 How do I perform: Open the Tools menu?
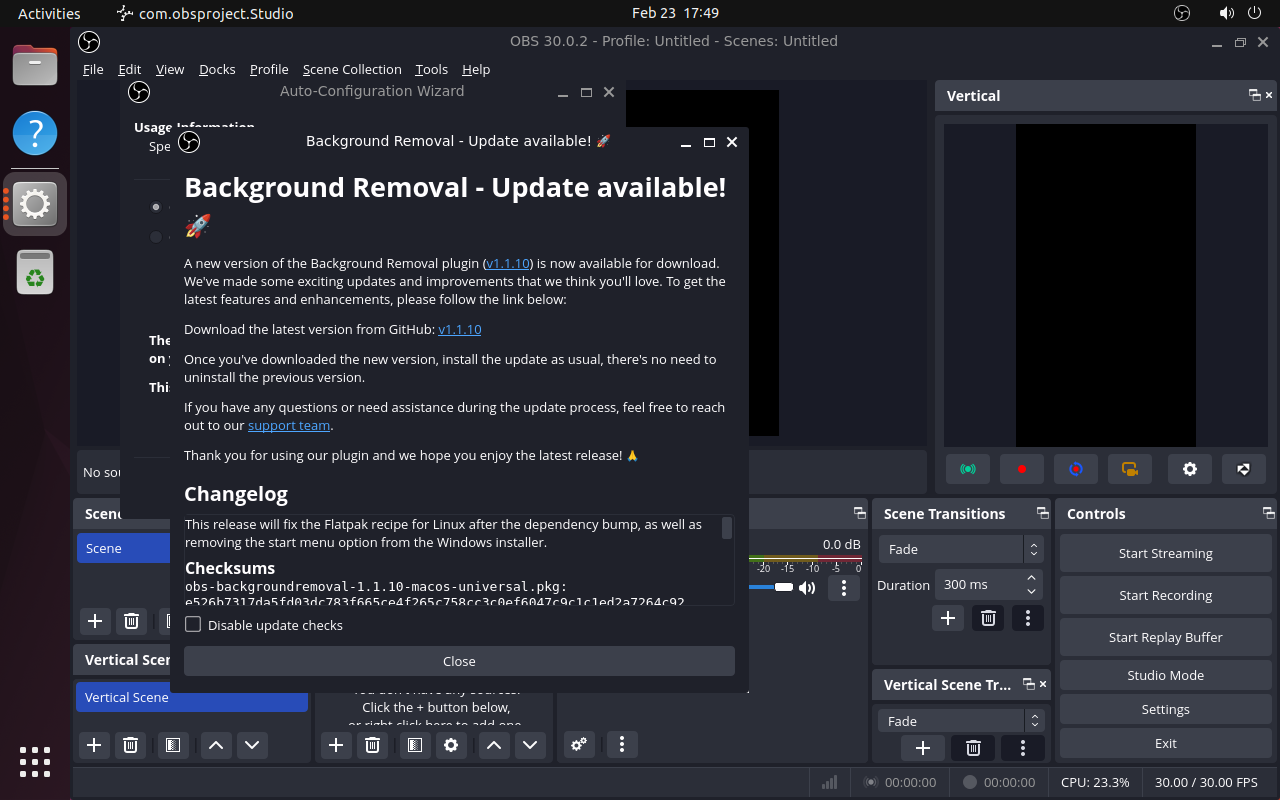(x=431, y=69)
